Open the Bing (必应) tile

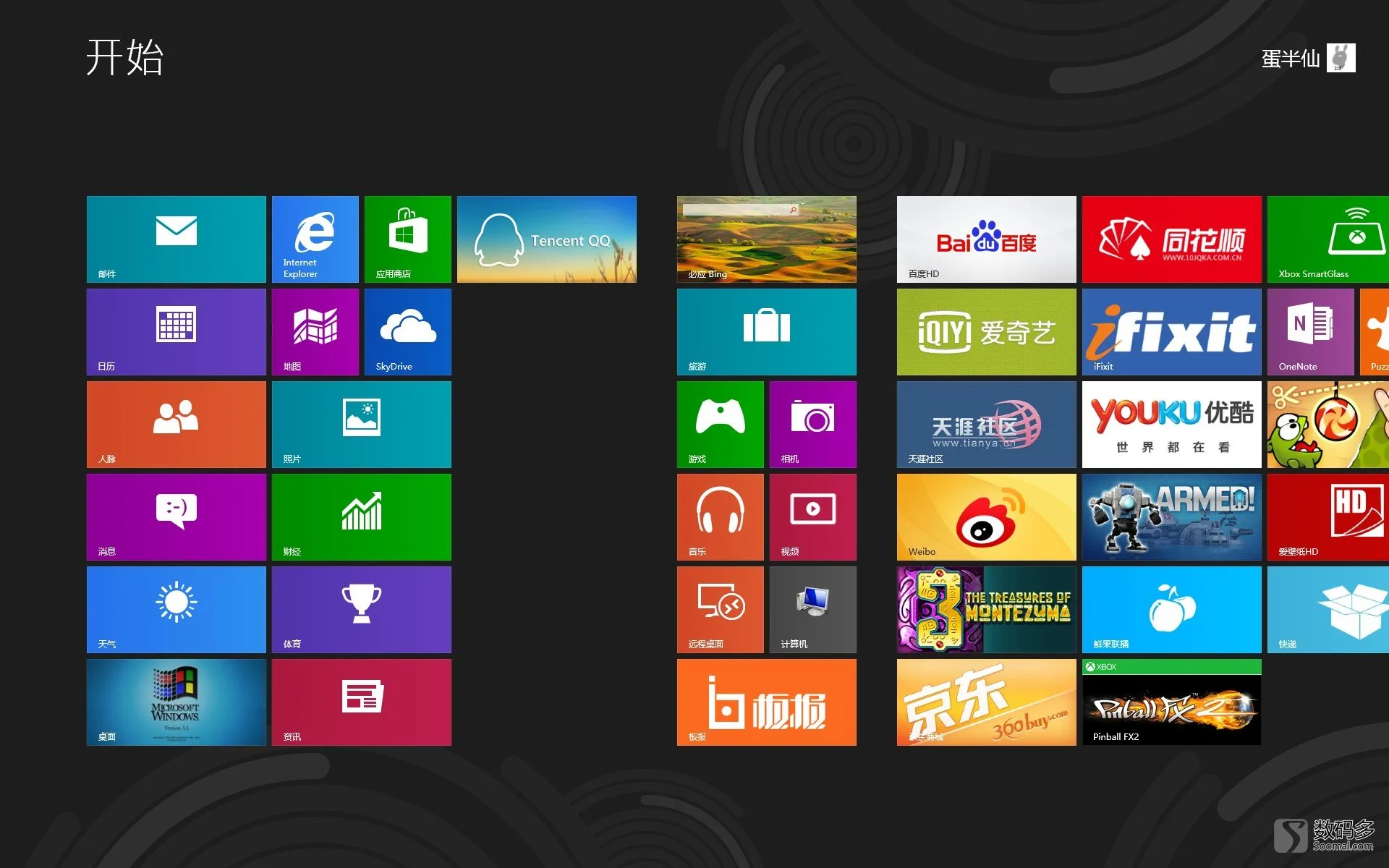(767, 239)
